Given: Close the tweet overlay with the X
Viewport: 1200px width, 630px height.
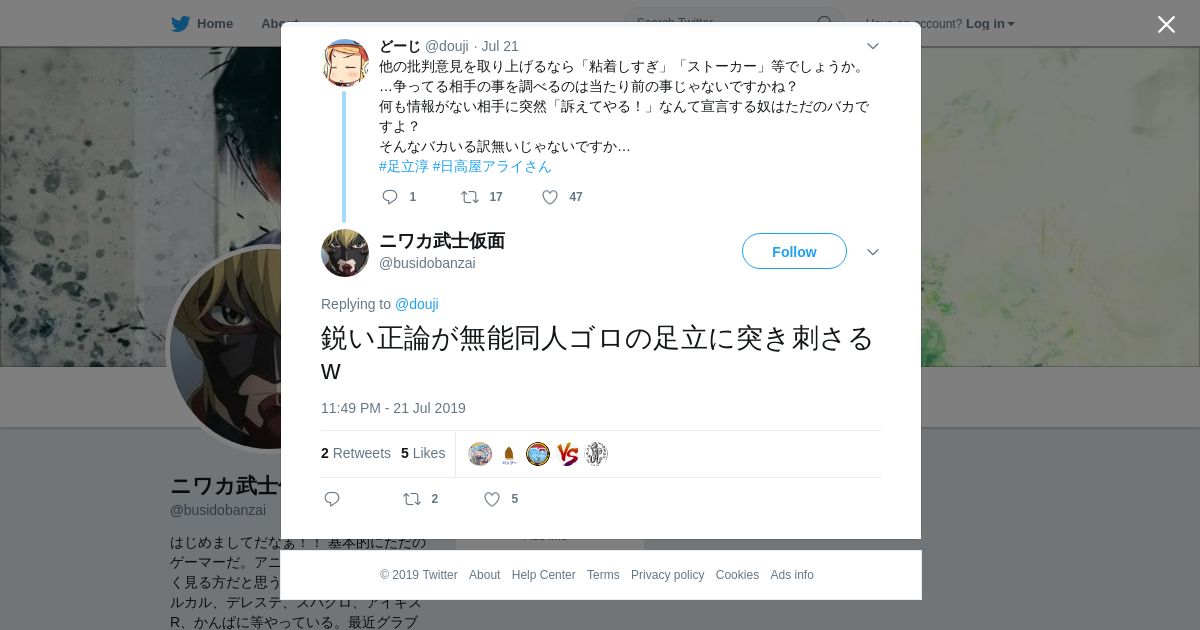Looking at the screenshot, I should pyautogui.click(x=1166, y=24).
